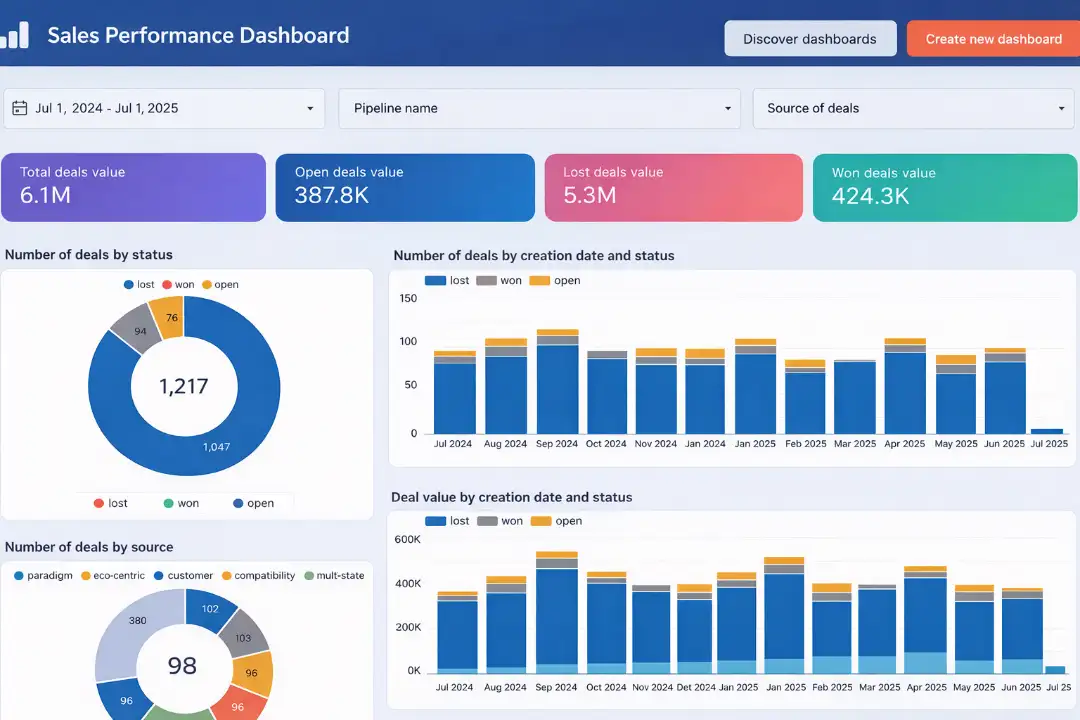Click the eco-centric legend dot
Screen dimensions: 1080x720
pos(85,575)
